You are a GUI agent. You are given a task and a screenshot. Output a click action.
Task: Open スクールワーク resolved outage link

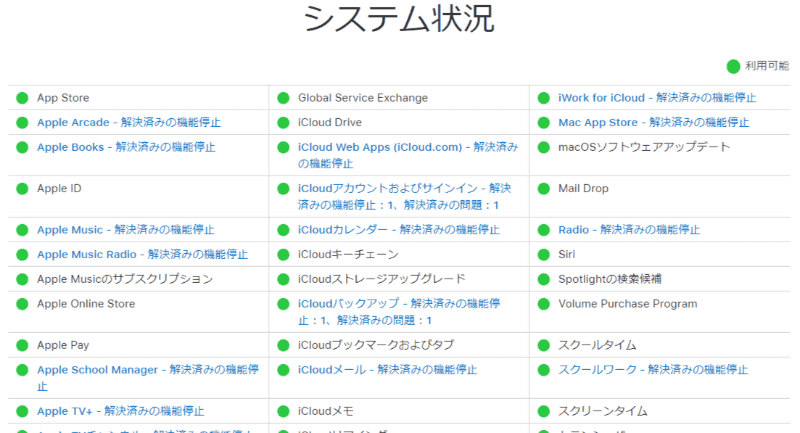653,370
